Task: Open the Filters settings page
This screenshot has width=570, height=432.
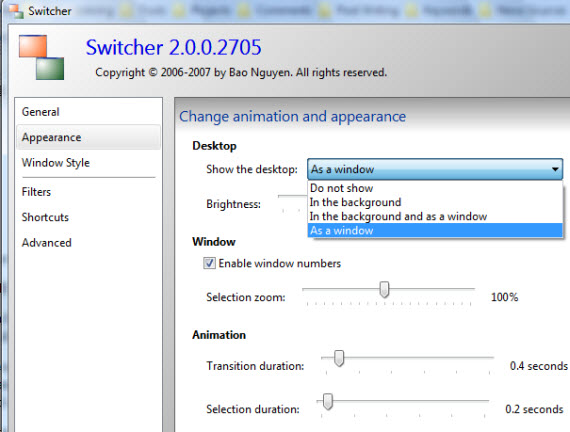Action: 88,192
